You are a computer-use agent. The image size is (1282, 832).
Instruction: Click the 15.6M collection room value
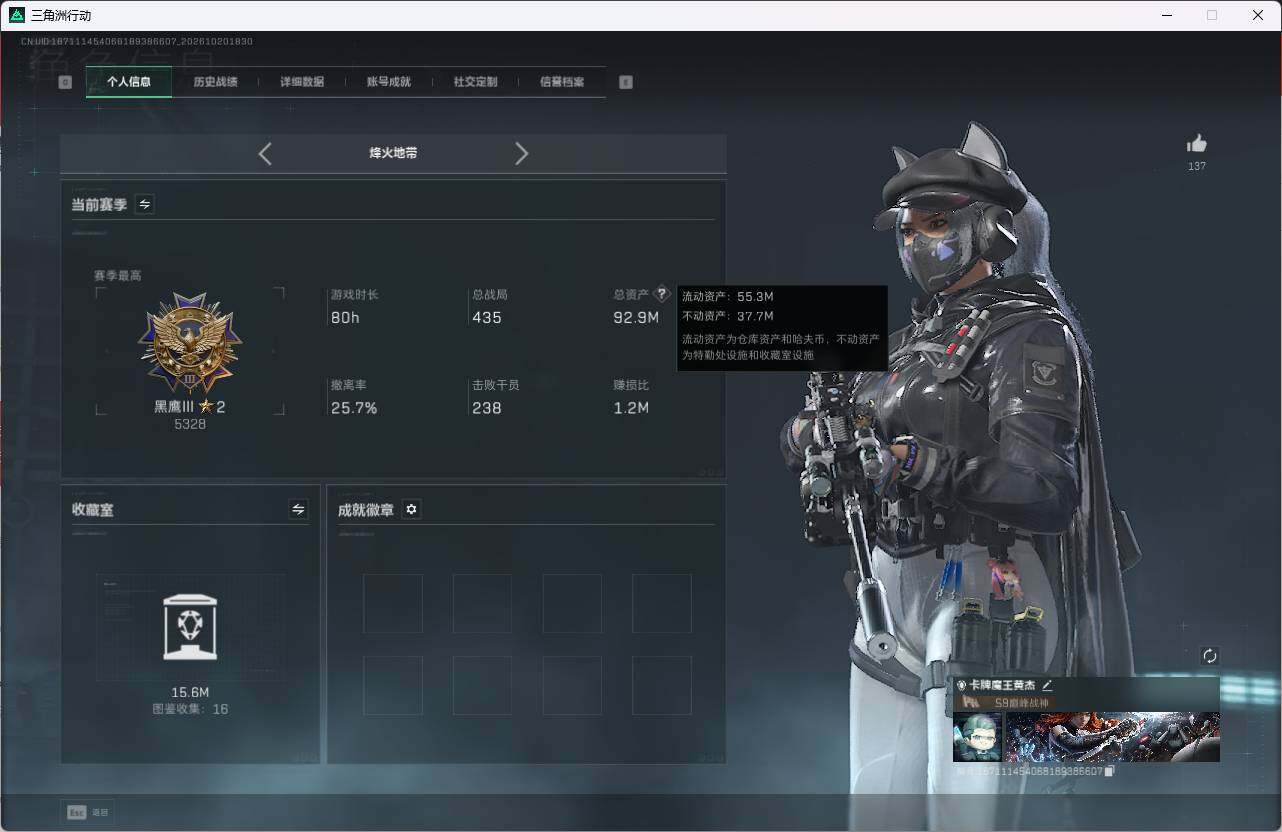(x=190, y=692)
